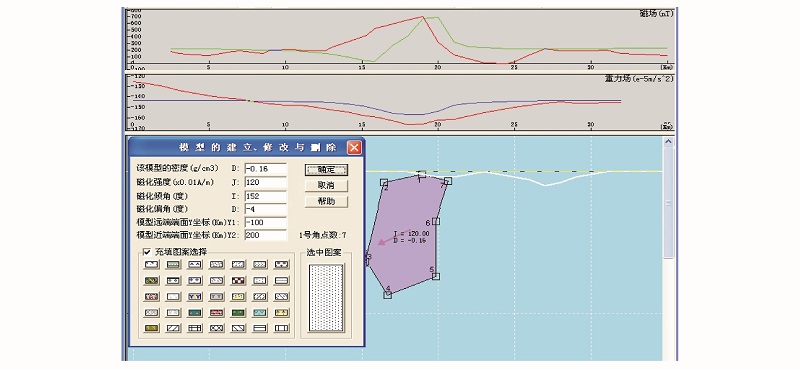This screenshot has width=800, height=369.
Task: Click the inclination I field showing 152
Action: 265,196
